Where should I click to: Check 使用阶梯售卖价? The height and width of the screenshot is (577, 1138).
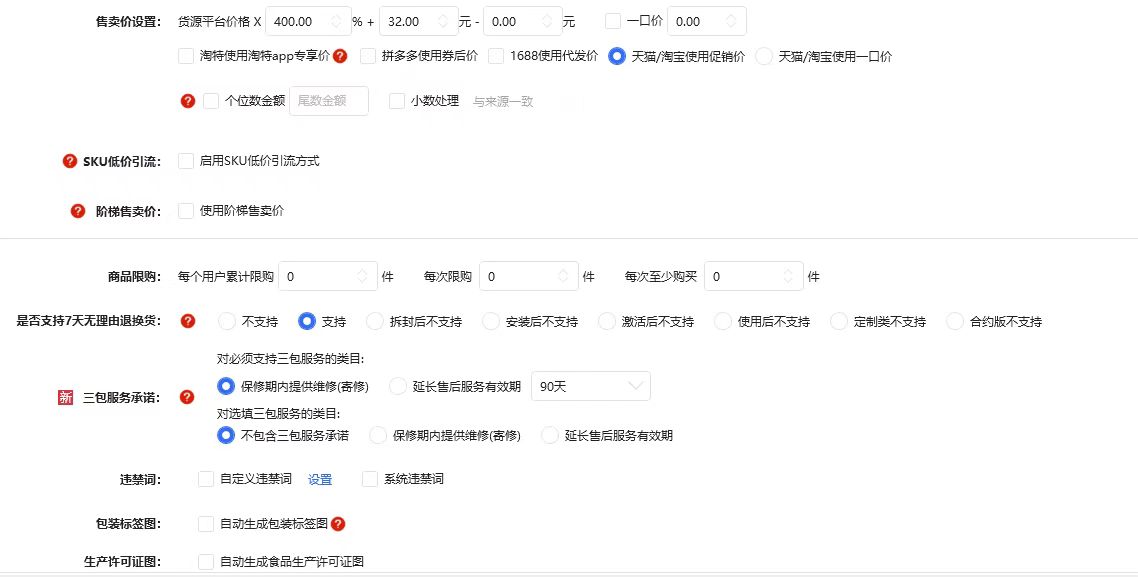(x=185, y=210)
